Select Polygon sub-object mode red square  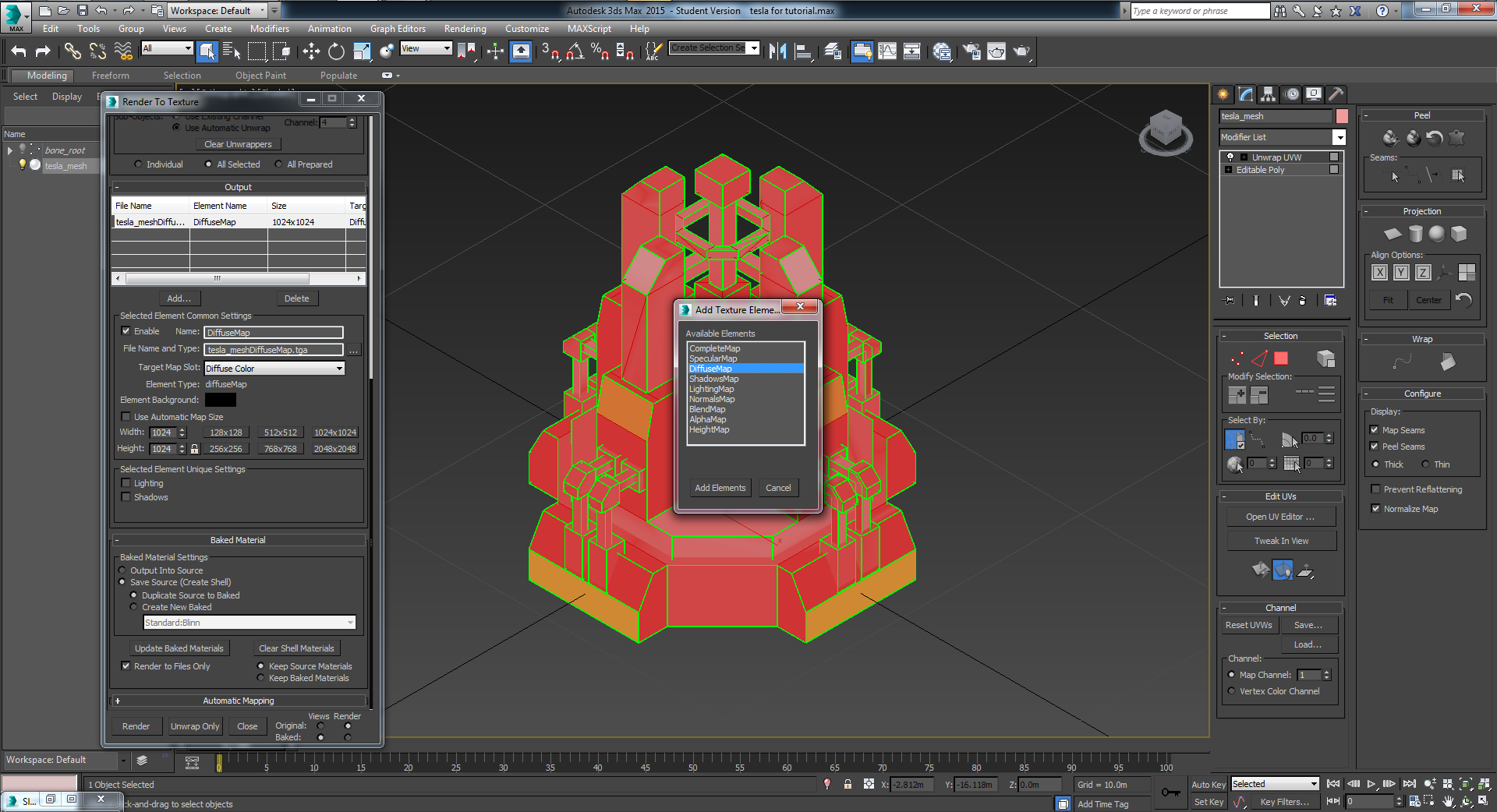tap(1281, 358)
